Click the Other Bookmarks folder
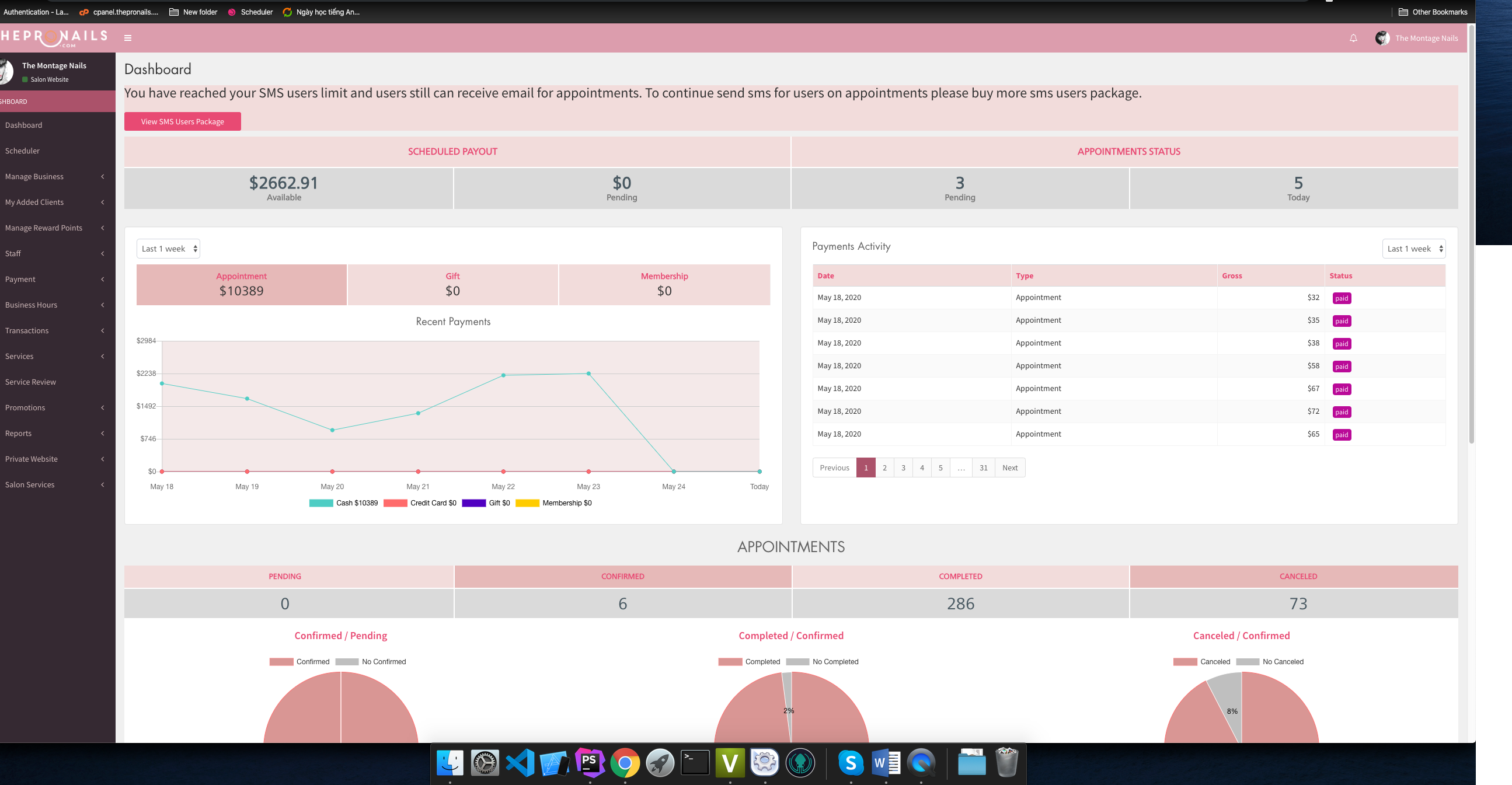 pyautogui.click(x=1432, y=12)
